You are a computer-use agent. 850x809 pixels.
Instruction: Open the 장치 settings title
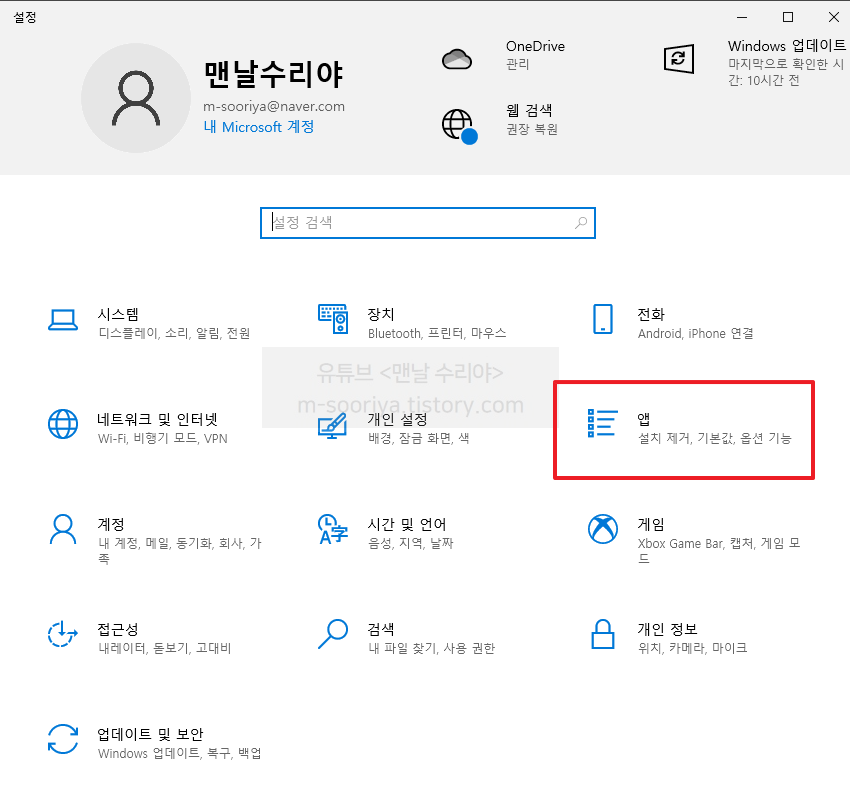point(381,314)
